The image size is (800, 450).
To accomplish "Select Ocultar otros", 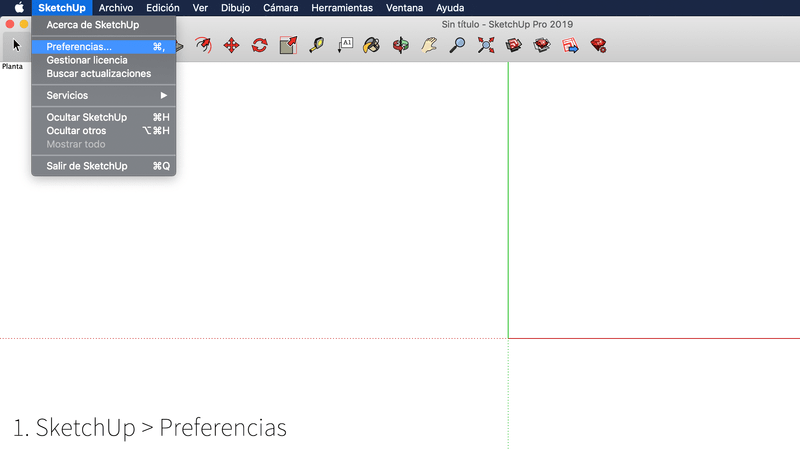I will click(x=104, y=131).
